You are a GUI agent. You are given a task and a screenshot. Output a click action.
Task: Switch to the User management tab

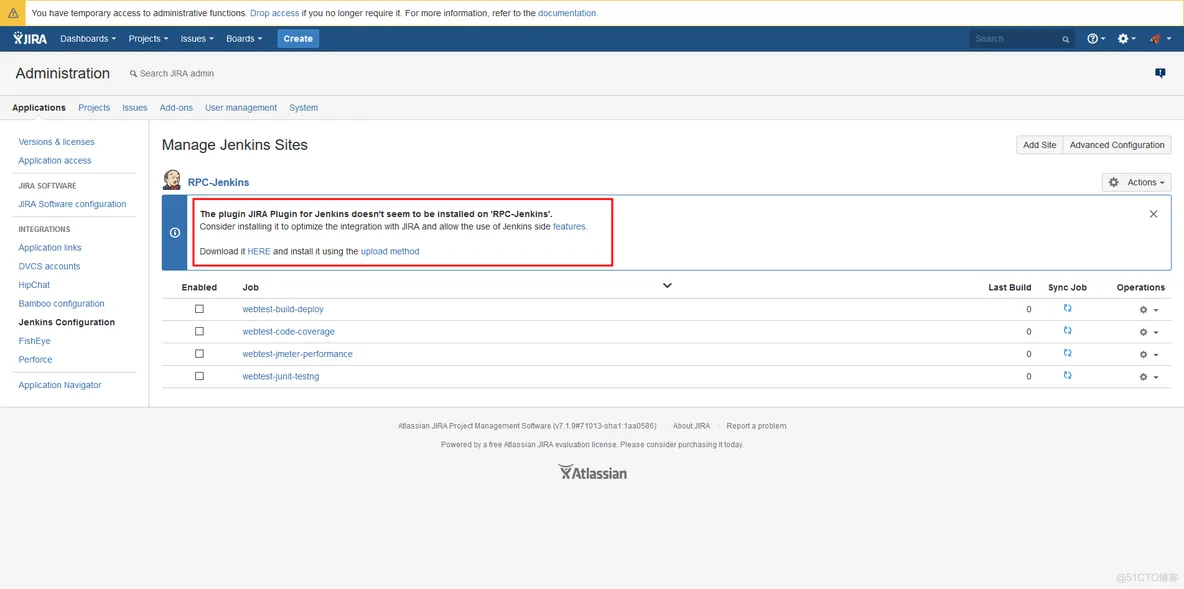[241, 108]
